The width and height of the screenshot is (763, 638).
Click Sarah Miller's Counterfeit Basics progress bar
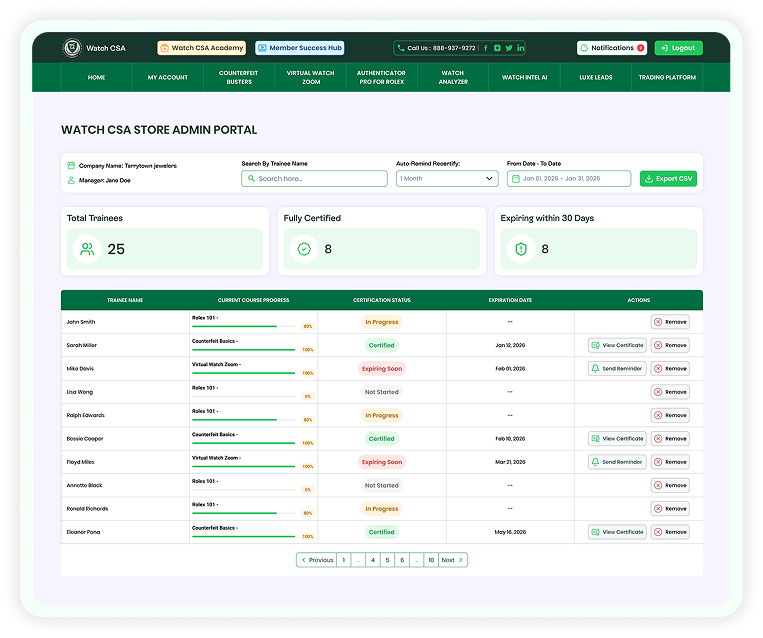(x=244, y=349)
